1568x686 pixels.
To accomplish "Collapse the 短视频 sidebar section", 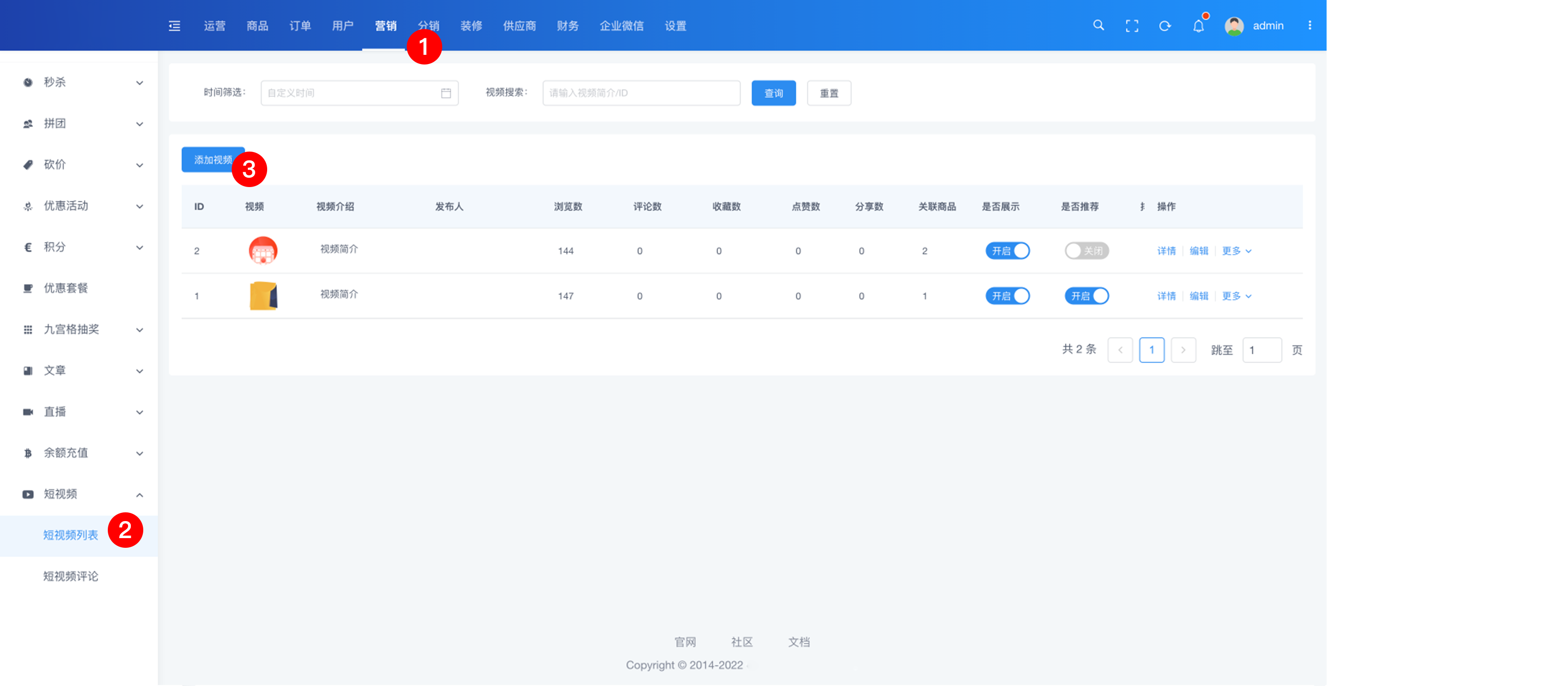I will [x=79, y=494].
